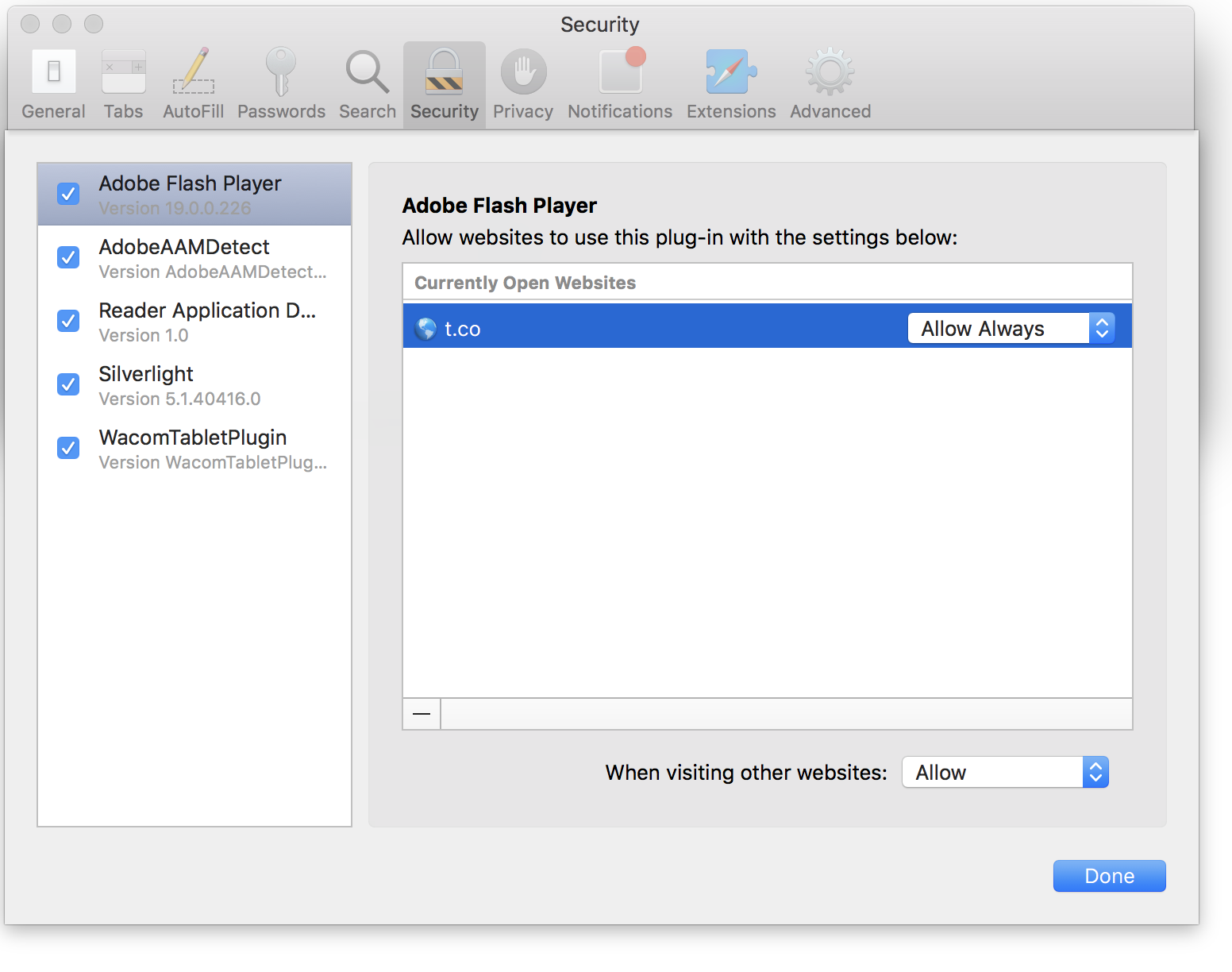Open the Tabs preferences icon
The image size is (1232, 972).
pyautogui.click(x=123, y=71)
